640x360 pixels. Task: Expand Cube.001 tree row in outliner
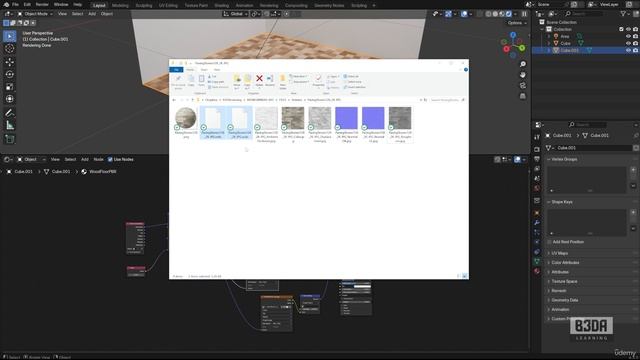(x=549, y=50)
